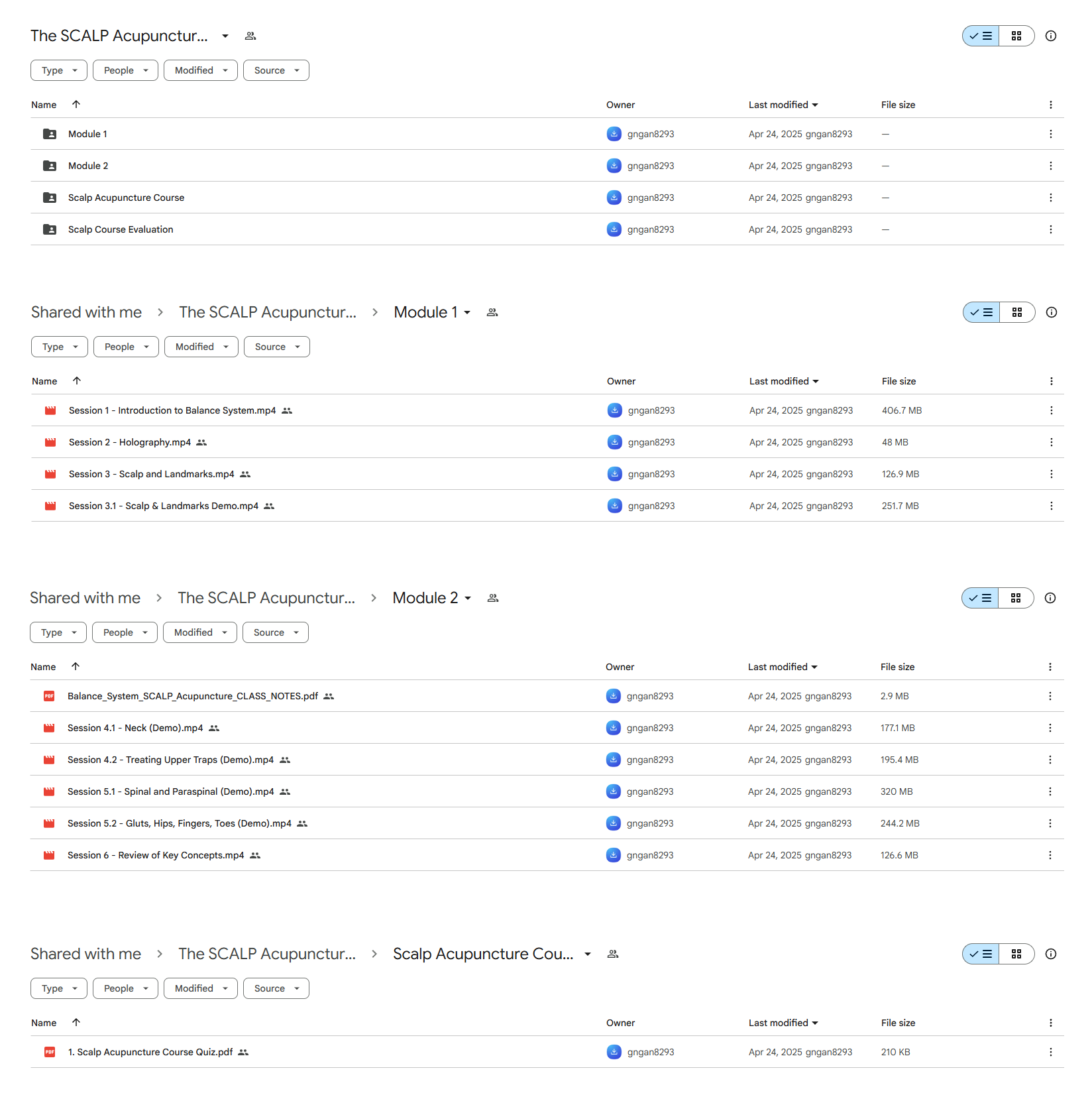Viewport: 1092px width, 1103px height.
Task: Expand the dropdown arrow next to the top SCALP Acupunctur... title
Action: point(225,36)
